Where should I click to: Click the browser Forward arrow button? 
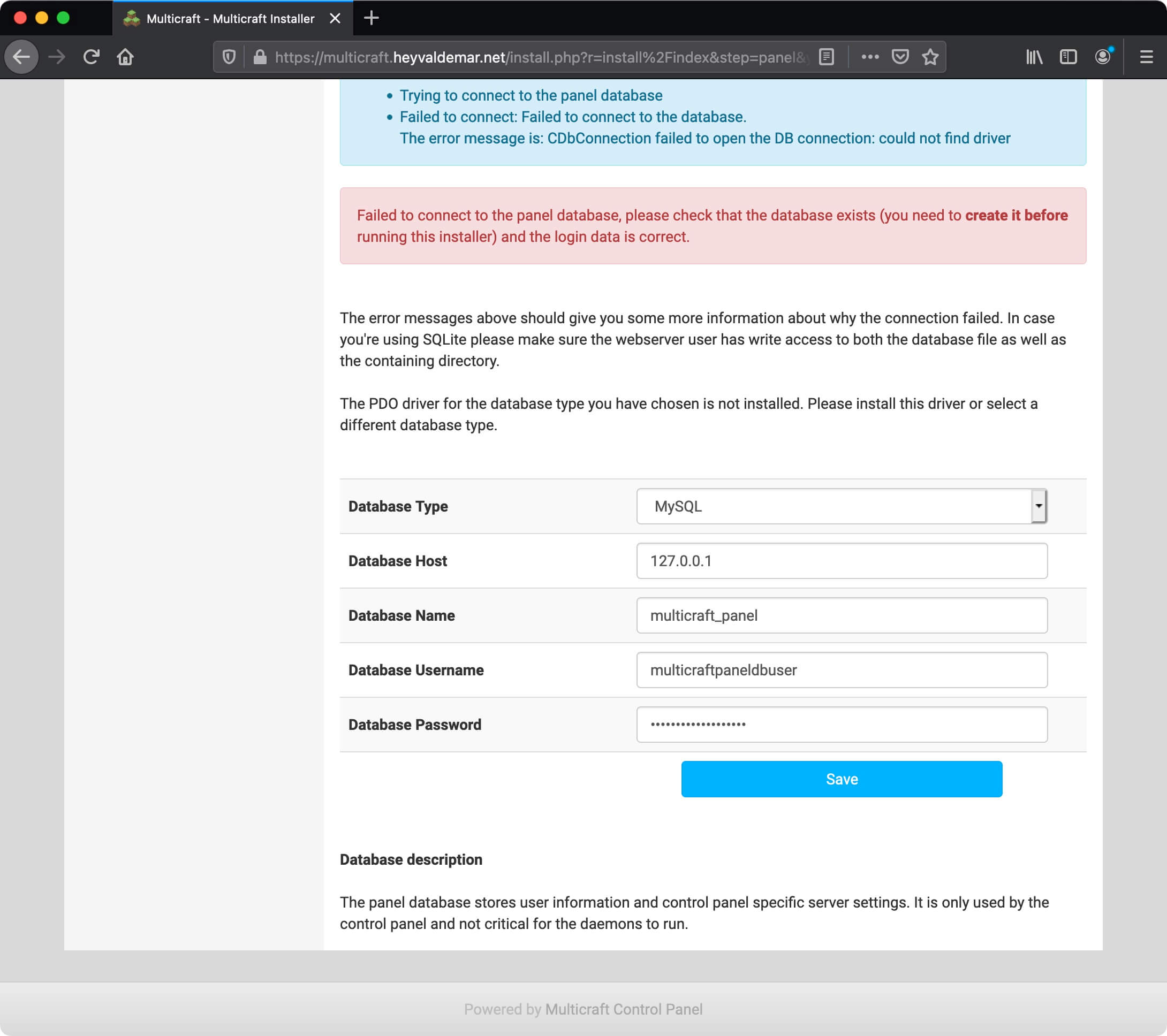(57, 57)
